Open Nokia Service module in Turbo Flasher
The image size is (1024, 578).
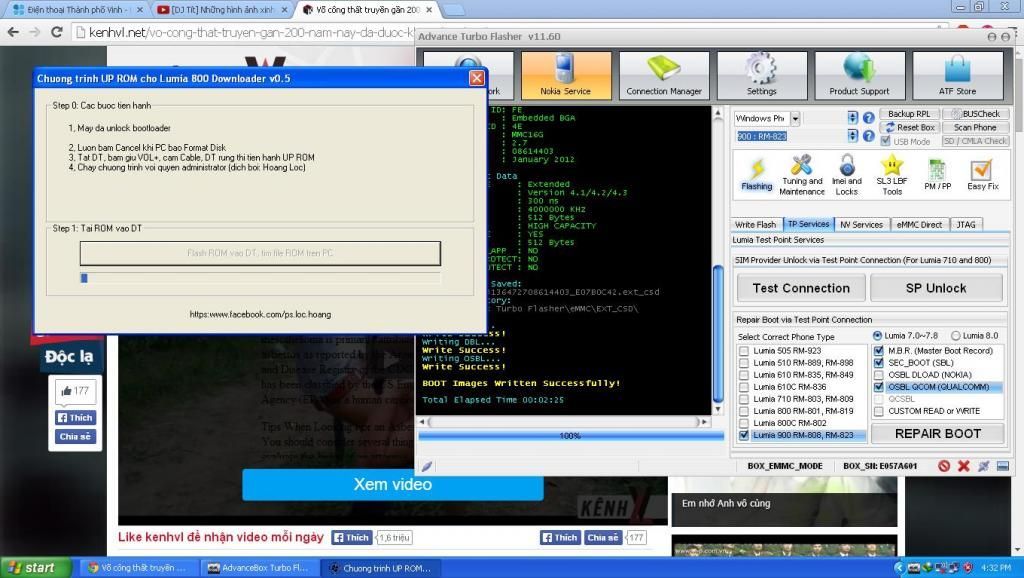(x=566, y=75)
